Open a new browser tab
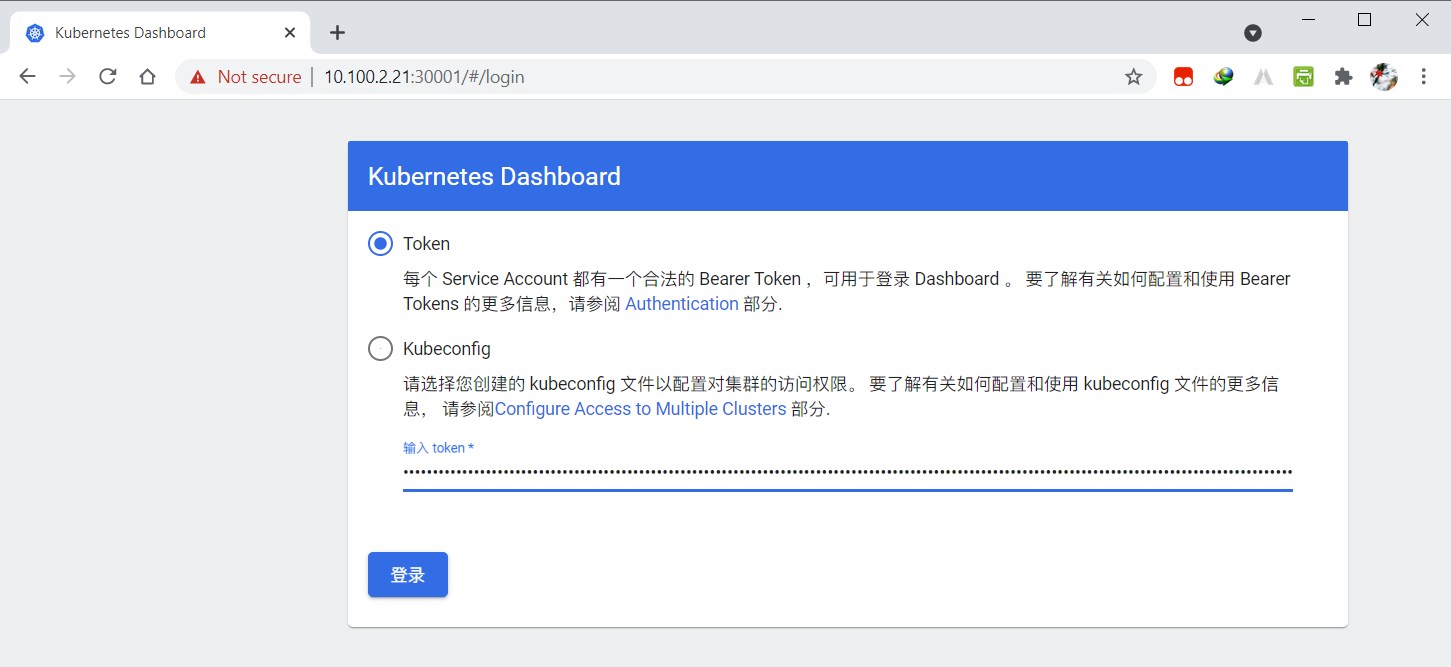Viewport: 1451px width, 667px height. (x=337, y=32)
